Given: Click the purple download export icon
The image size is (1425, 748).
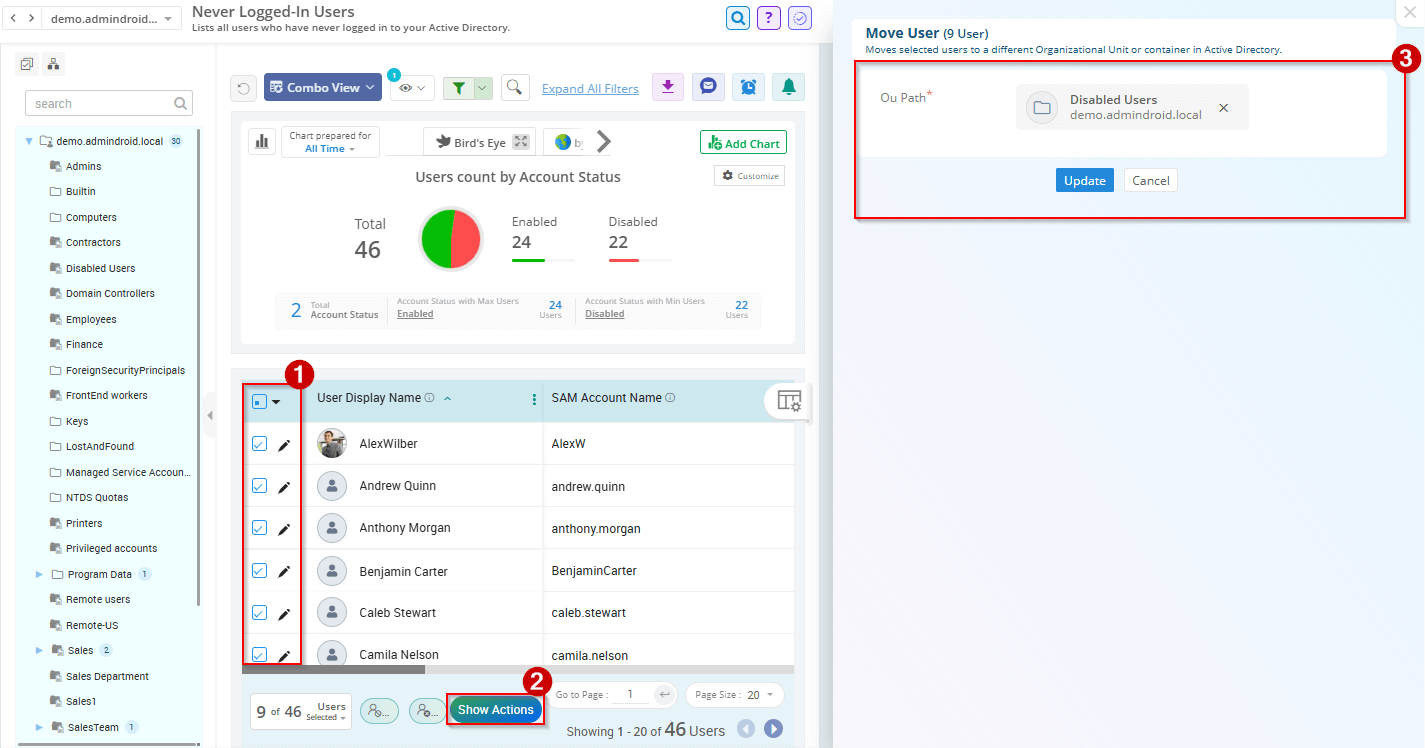Looking at the screenshot, I should [668, 87].
